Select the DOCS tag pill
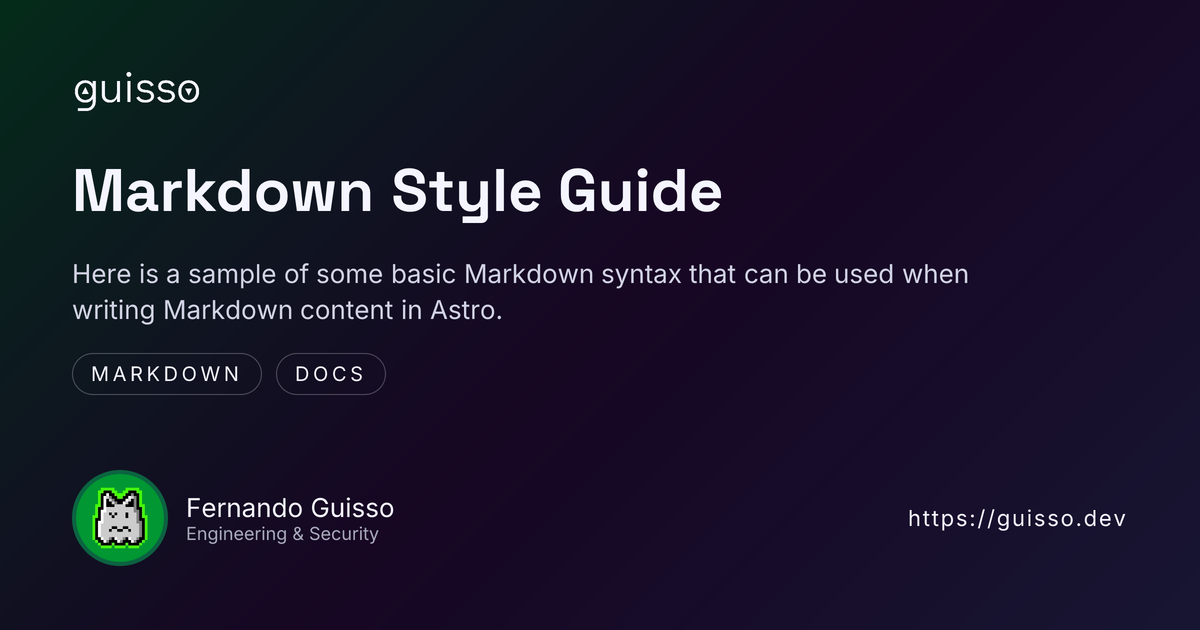1200x630 pixels. point(330,374)
